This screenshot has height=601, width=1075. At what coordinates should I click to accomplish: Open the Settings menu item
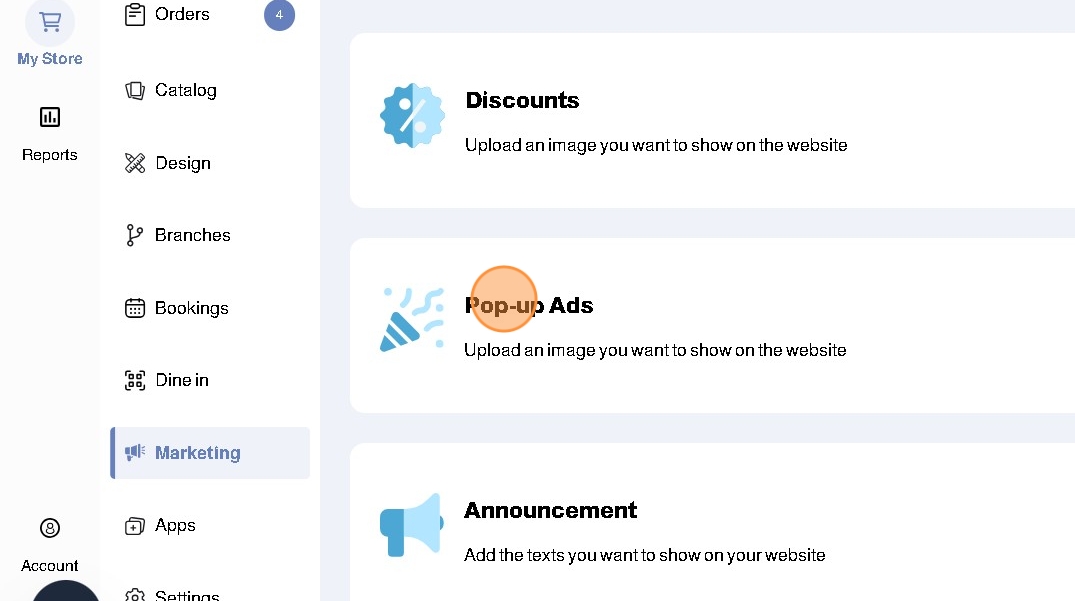(187, 595)
